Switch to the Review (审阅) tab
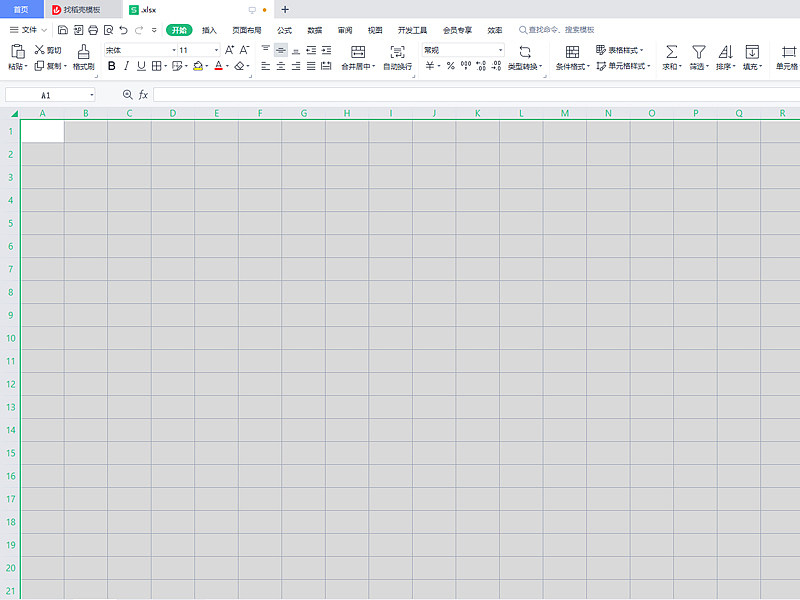This screenshot has width=800, height=600. click(x=345, y=30)
